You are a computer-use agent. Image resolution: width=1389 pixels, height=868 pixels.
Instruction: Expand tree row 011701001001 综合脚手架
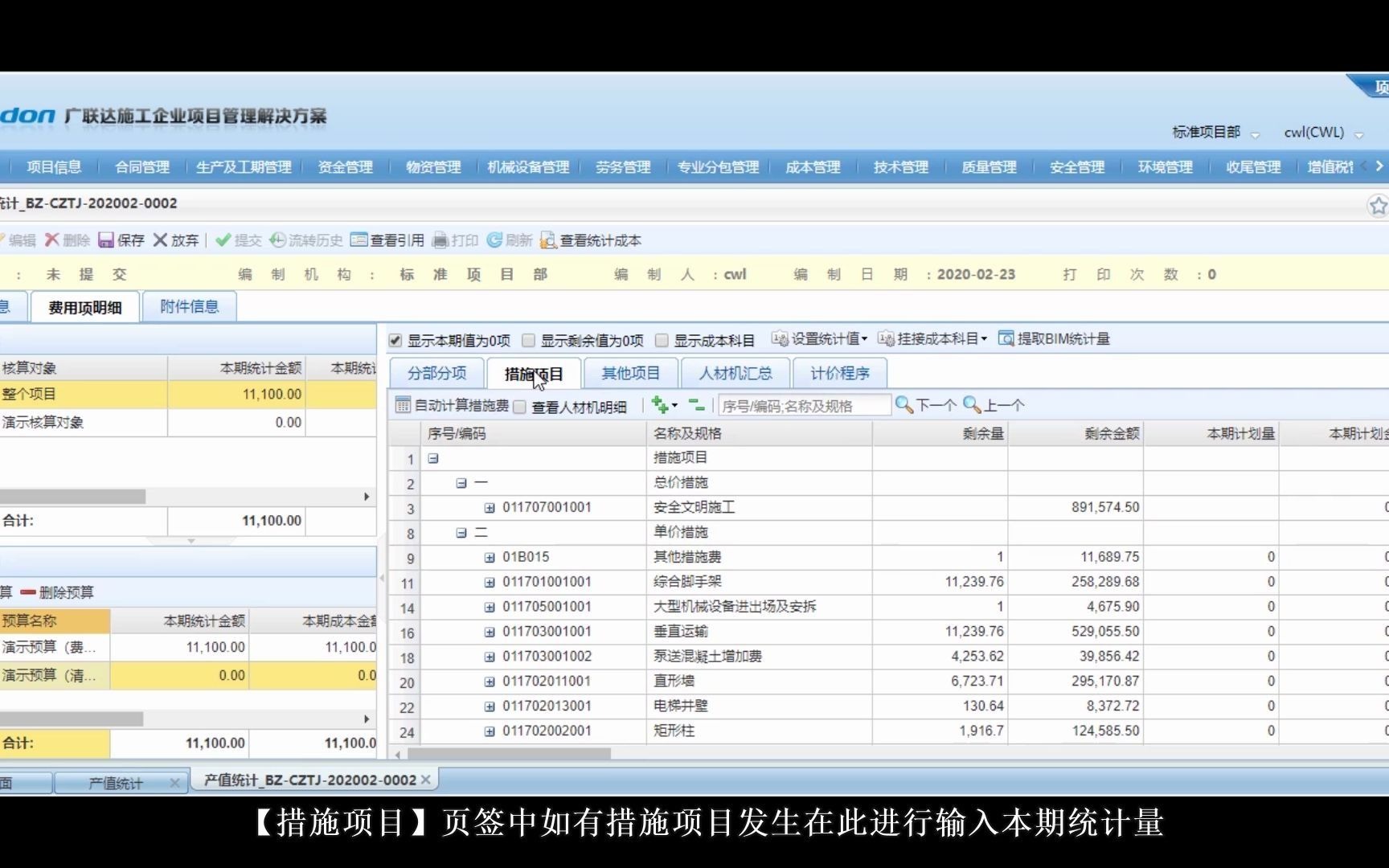click(489, 581)
